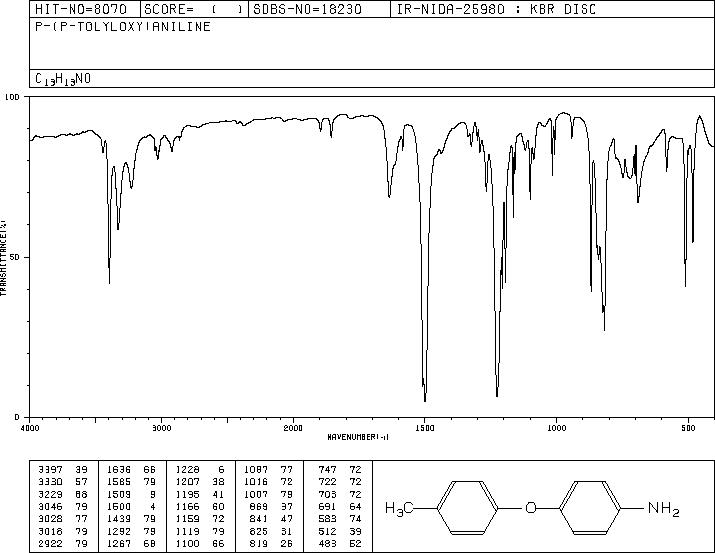
Task: Select the 1509 peak entry in table
Action: click(x=131, y=494)
